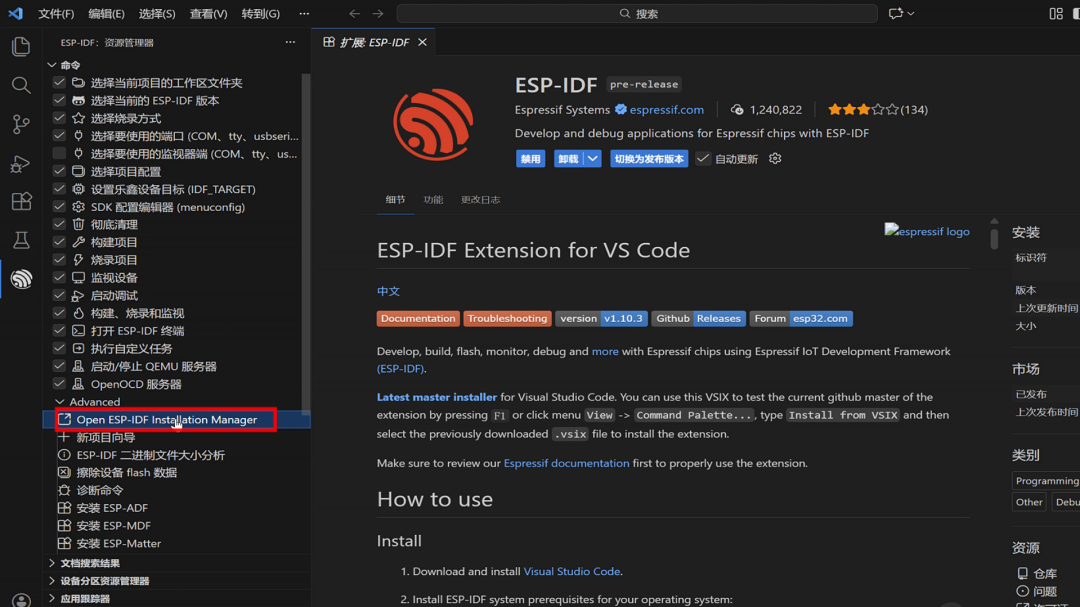Click the README vertical scrollbar
This screenshot has height=607, width=1080.
[994, 238]
